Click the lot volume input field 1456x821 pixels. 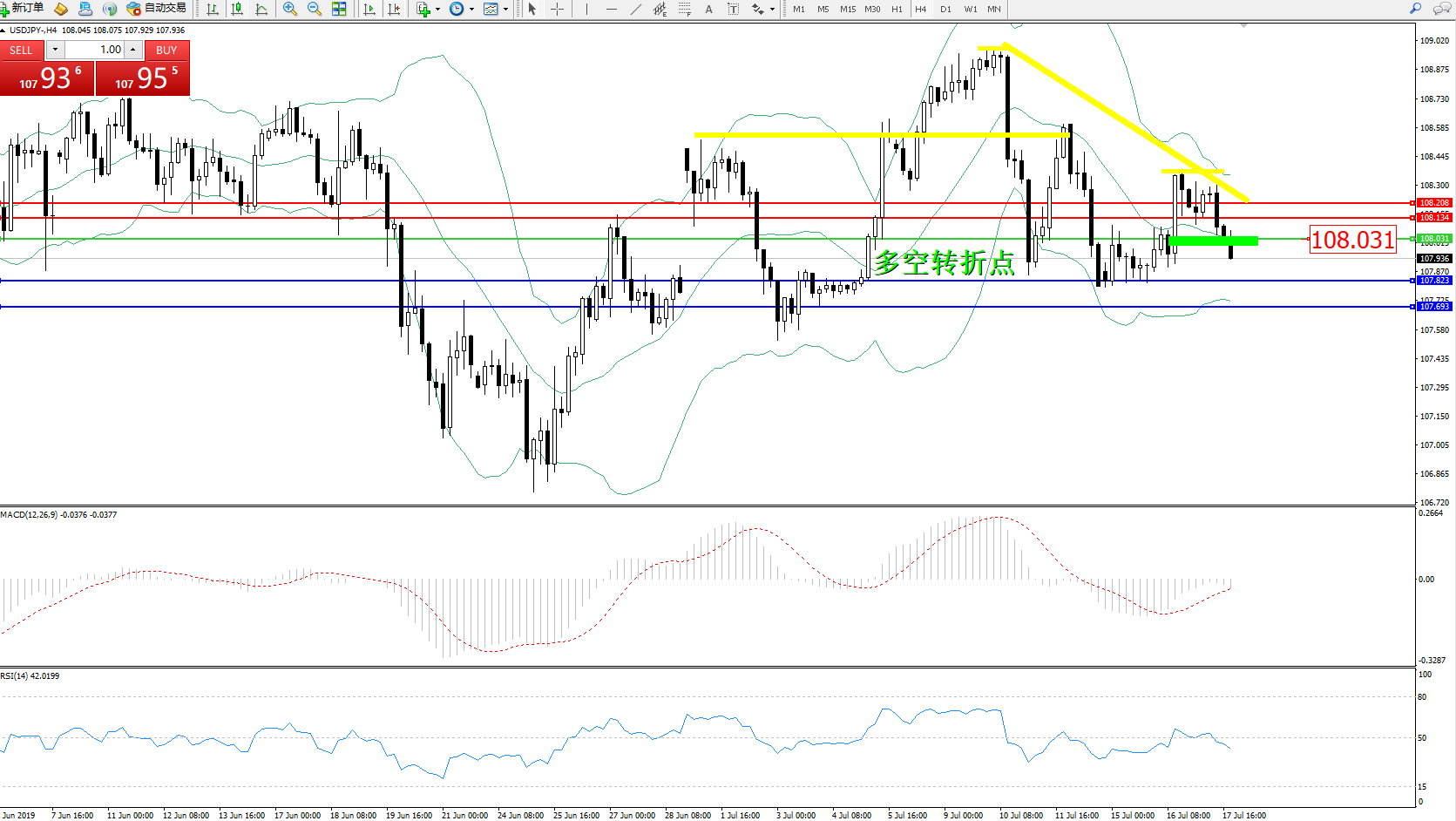(96, 50)
